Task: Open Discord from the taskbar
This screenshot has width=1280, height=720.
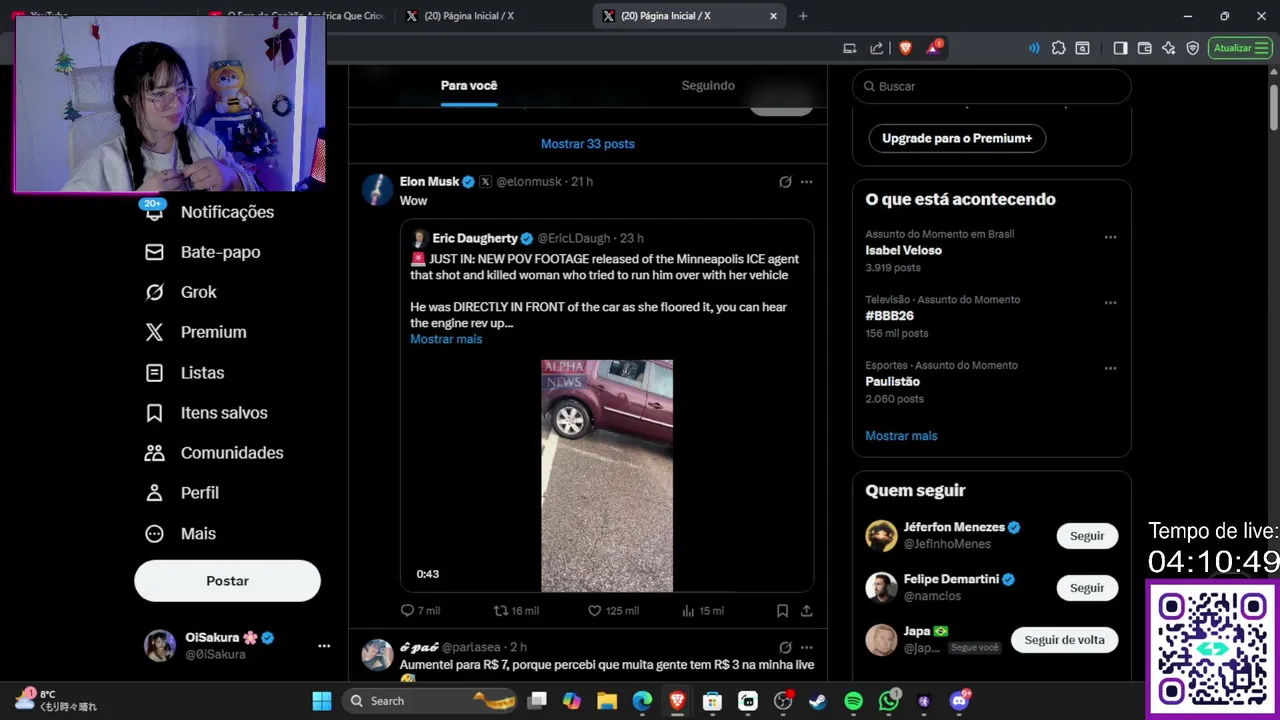Action: tap(961, 701)
